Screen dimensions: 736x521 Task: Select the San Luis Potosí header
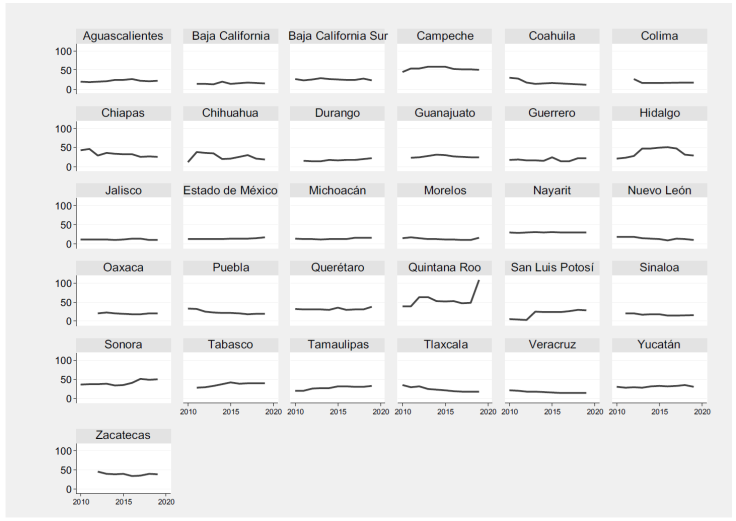(x=553, y=268)
